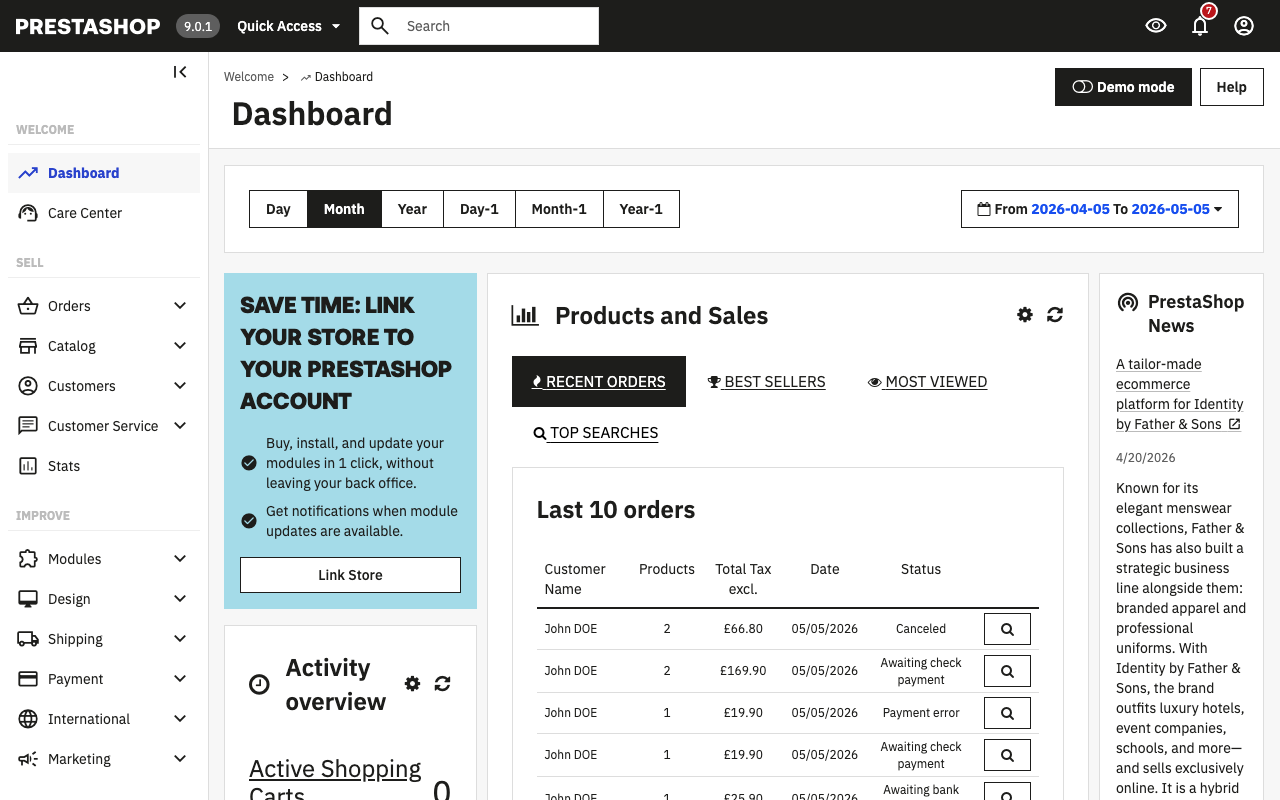Click the Dashboard trend icon in the sidebar
This screenshot has height=800, width=1280.
[28, 173]
